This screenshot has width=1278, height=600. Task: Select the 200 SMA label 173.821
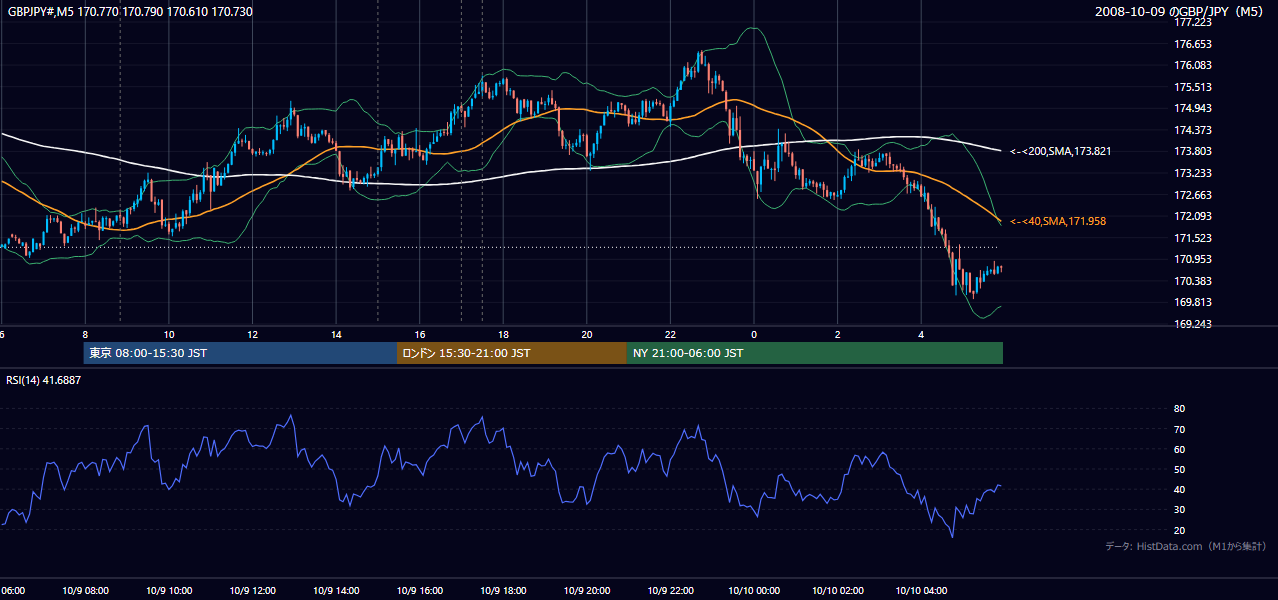(1060, 152)
